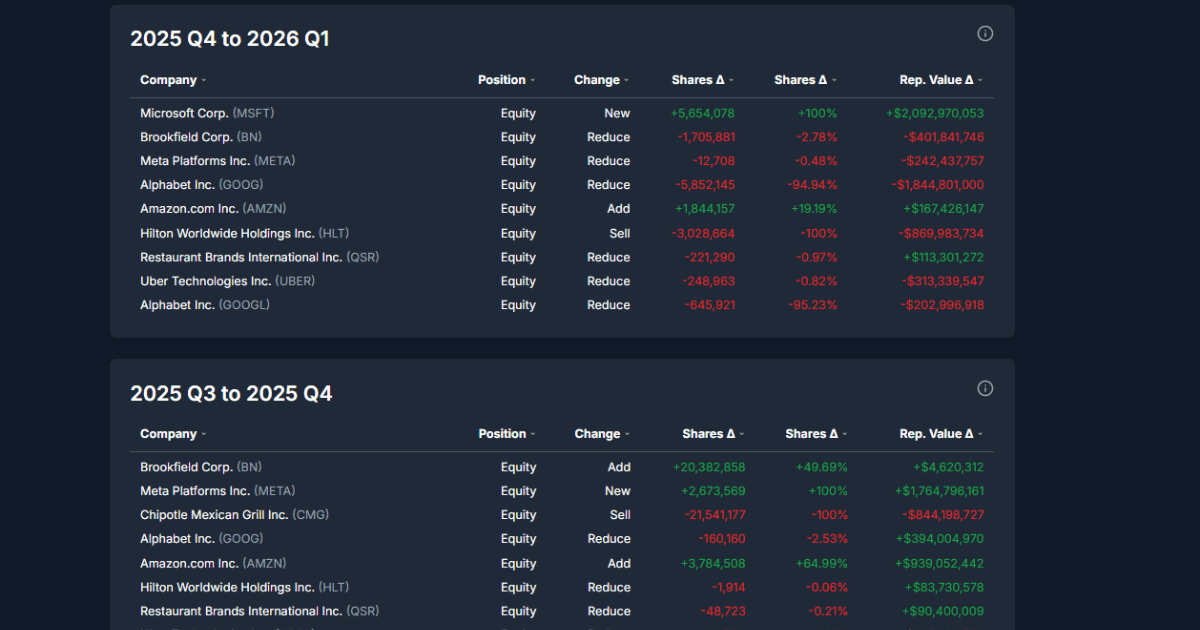Select Brookfield Corp. in 2025 Q3 to 2025 Q4 table

[x=562, y=467]
